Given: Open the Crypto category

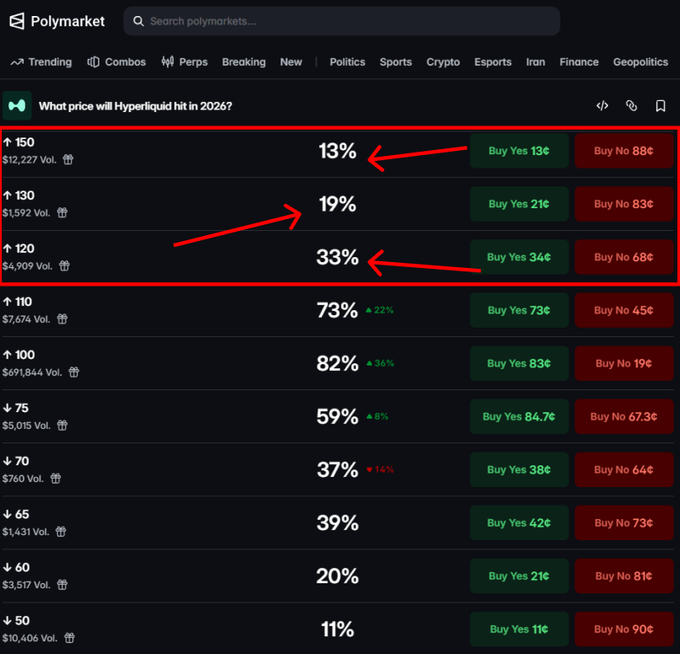Looking at the screenshot, I should click(x=443, y=62).
